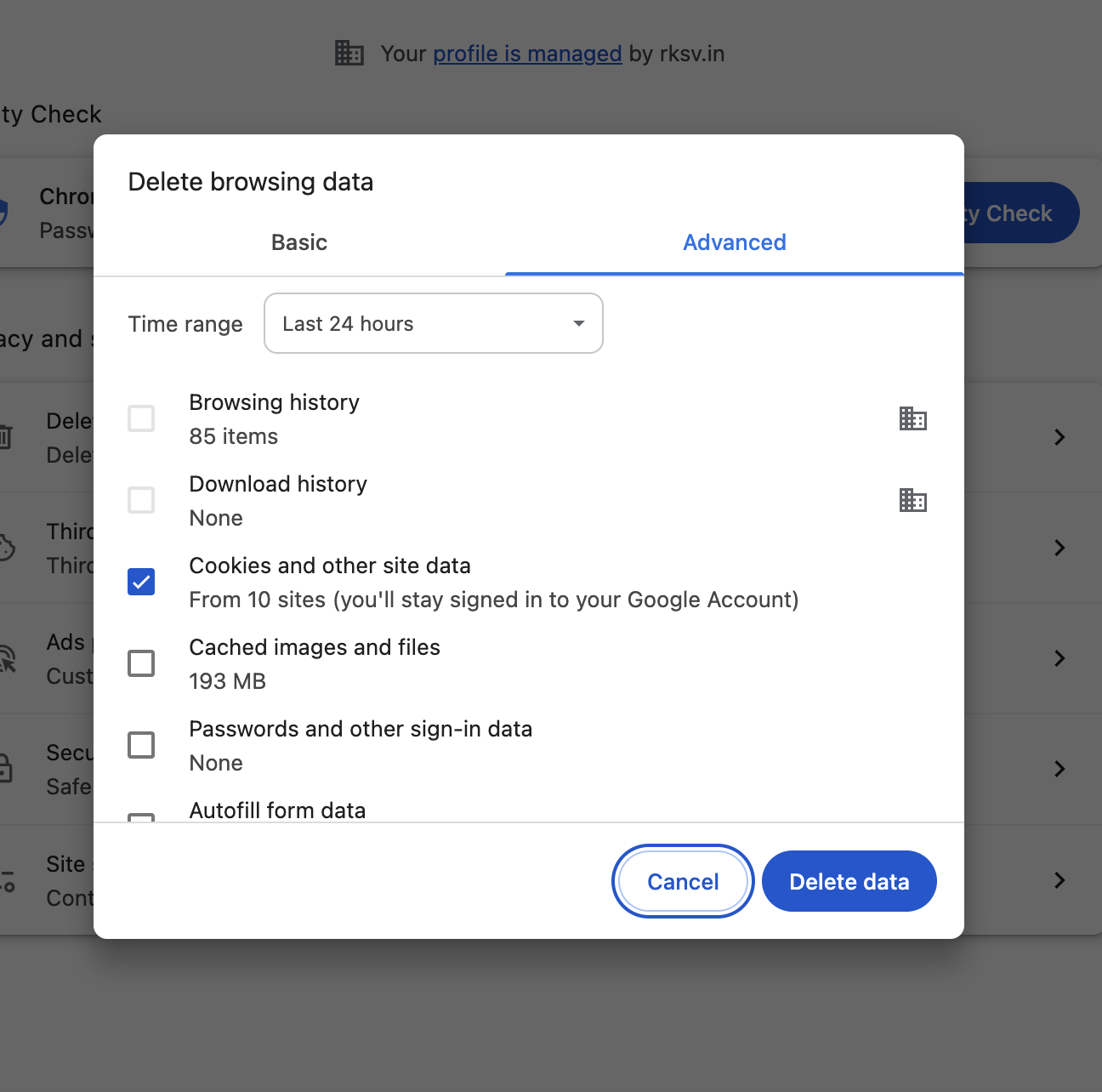The height and width of the screenshot is (1092, 1102).
Task: Toggle the Autofill form data checkbox
Action: tap(141, 817)
